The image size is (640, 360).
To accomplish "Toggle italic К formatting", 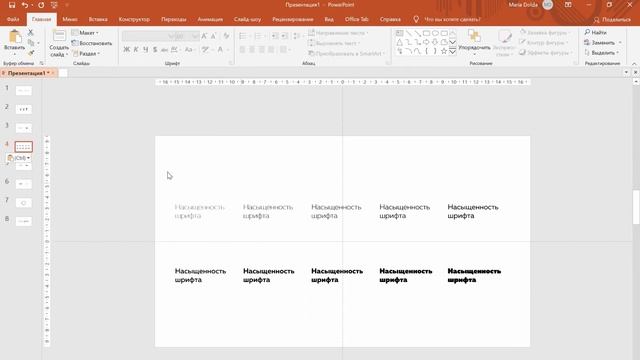I will [136, 49].
